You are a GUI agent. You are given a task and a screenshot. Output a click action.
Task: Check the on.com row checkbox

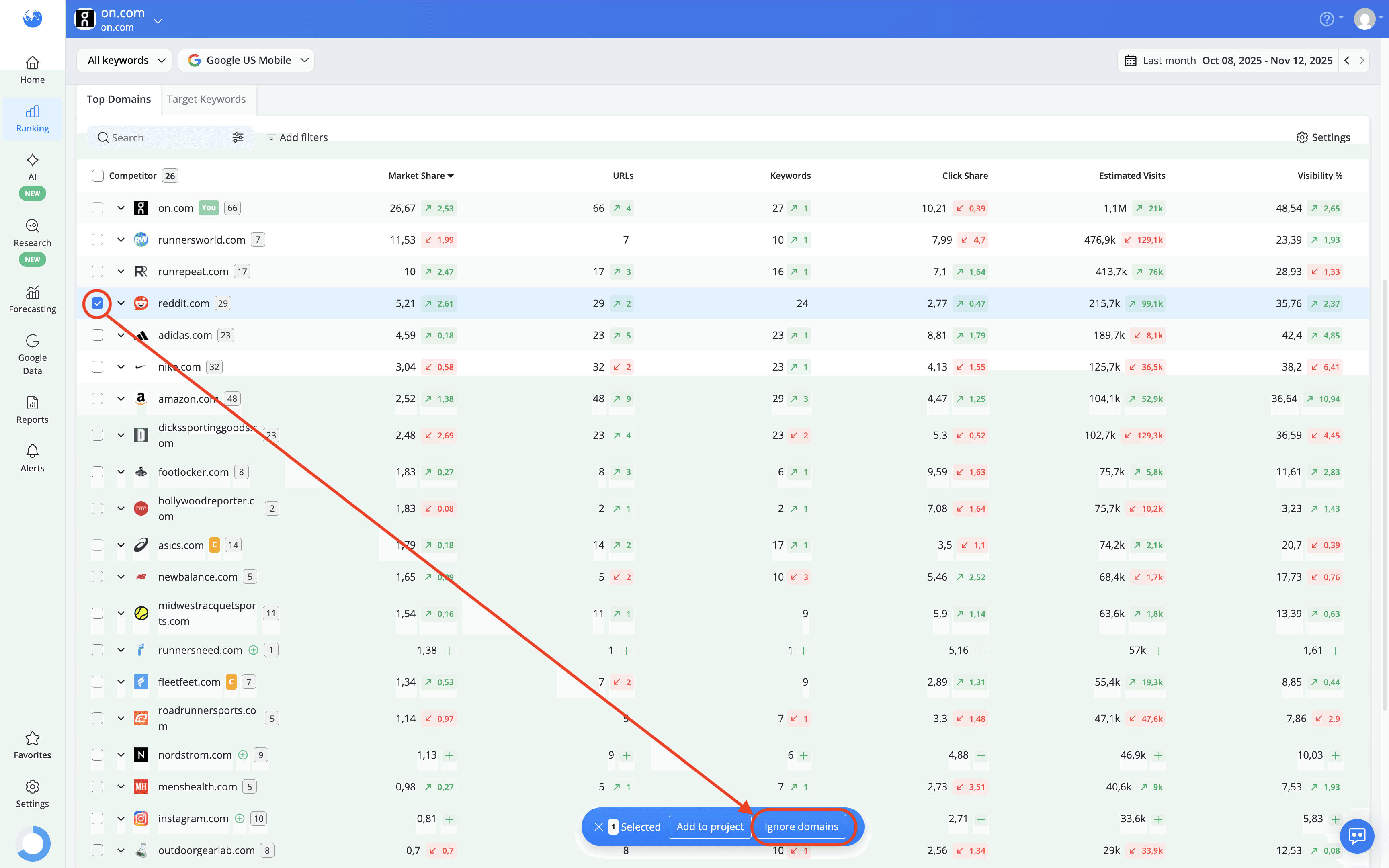coord(98,208)
